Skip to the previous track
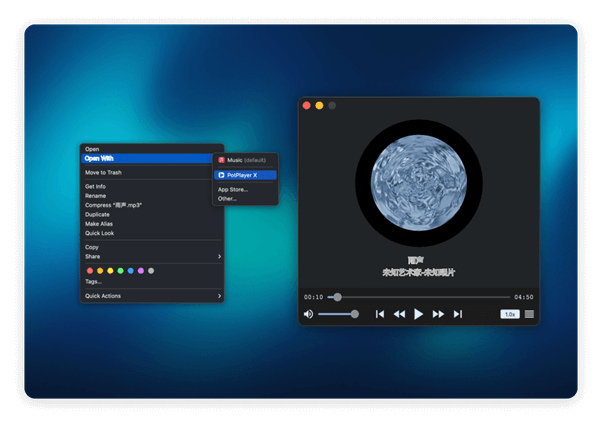Screen dimensions: 602x423 coord(380,314)
